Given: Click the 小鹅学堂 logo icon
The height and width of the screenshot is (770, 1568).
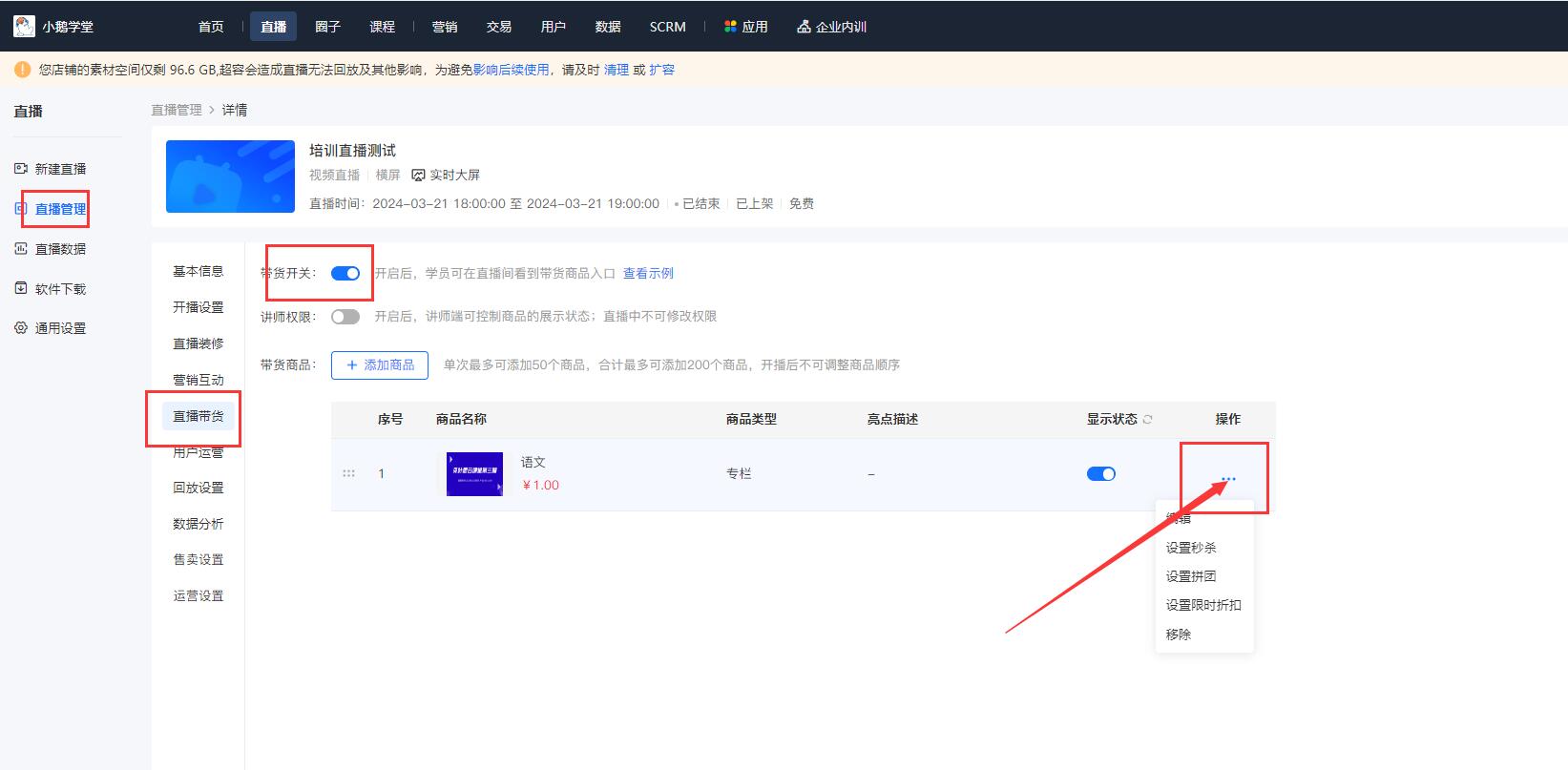Looking at the screenshot, I should pyautogui.click(x=25, y=27).
